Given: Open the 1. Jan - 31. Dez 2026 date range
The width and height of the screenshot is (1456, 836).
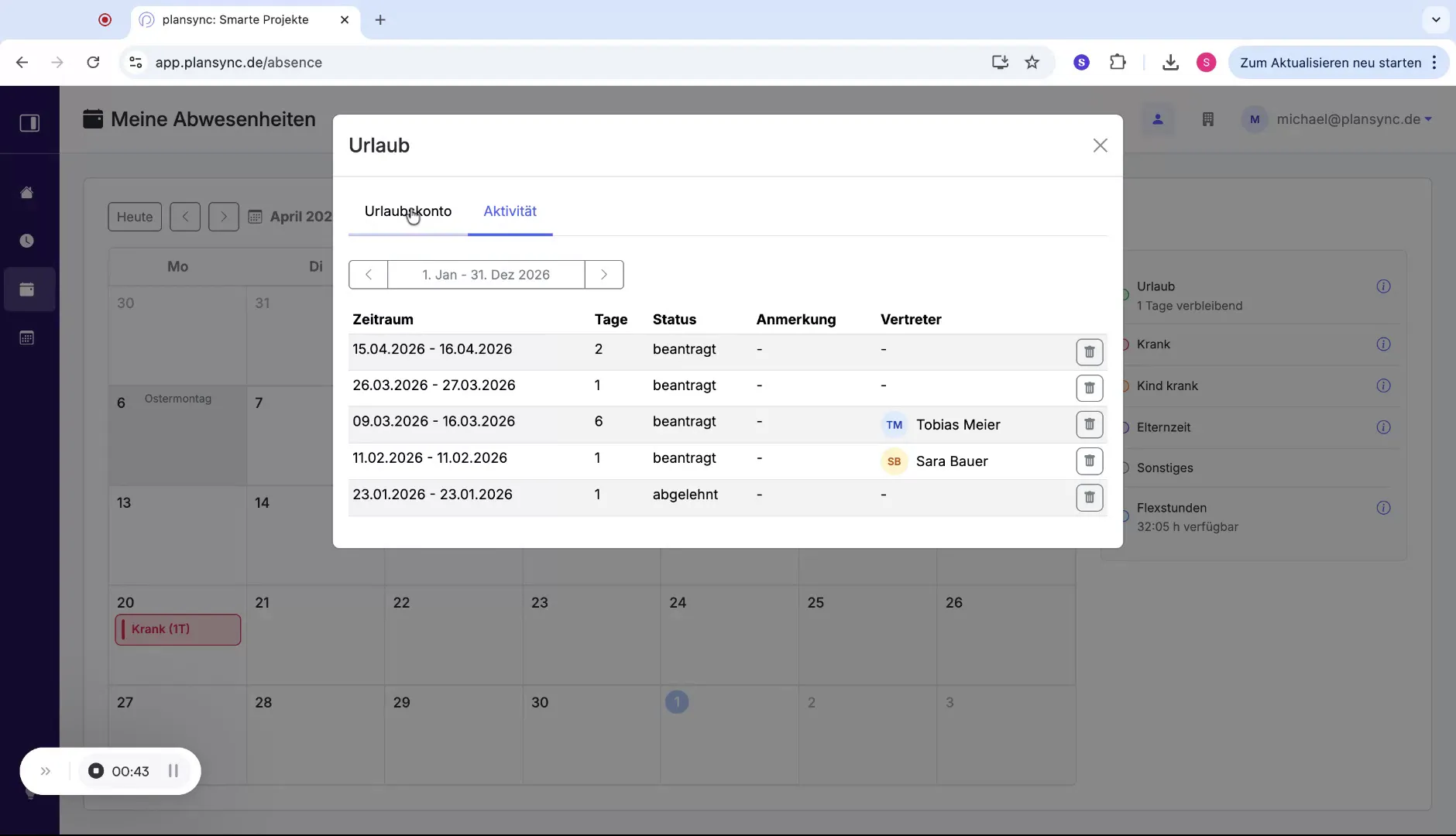Looking at the screenshot, I should pos(486,275).
